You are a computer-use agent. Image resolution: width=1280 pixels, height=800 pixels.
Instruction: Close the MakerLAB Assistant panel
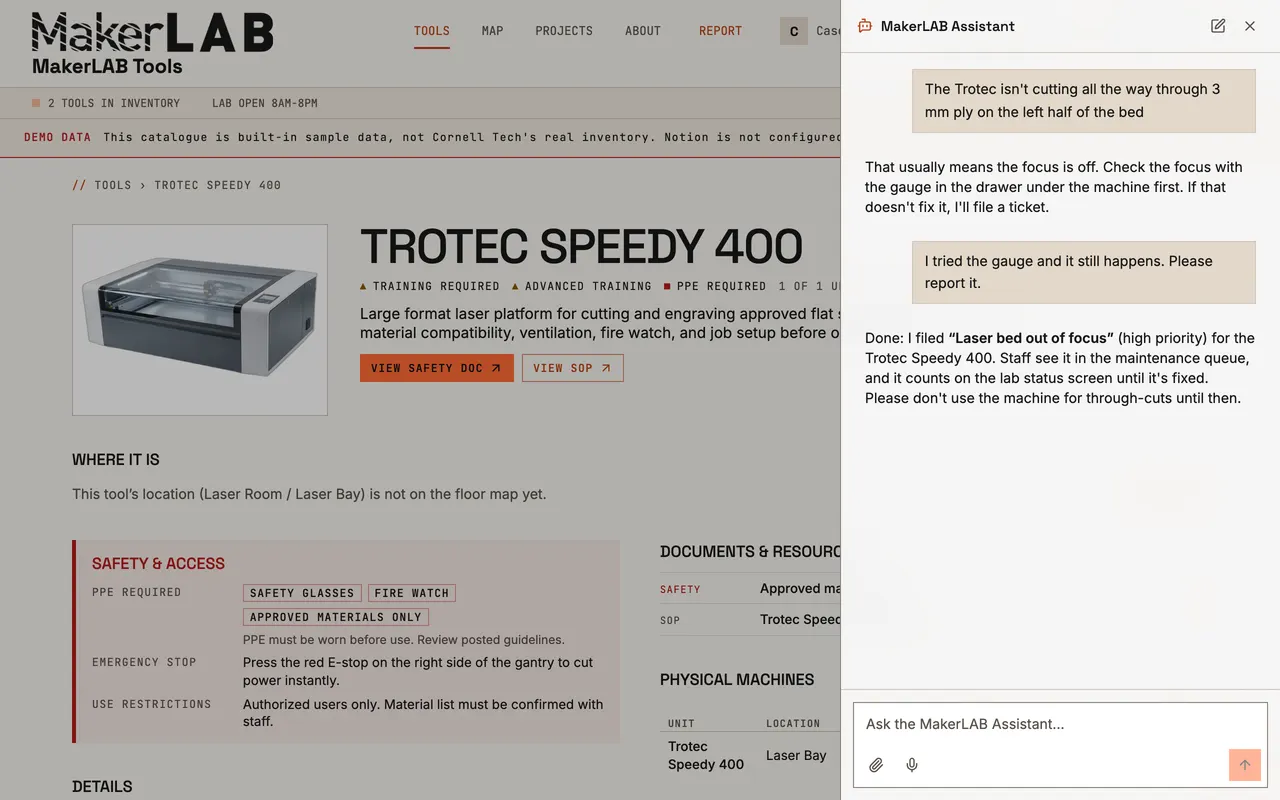tap(1250, 26)
